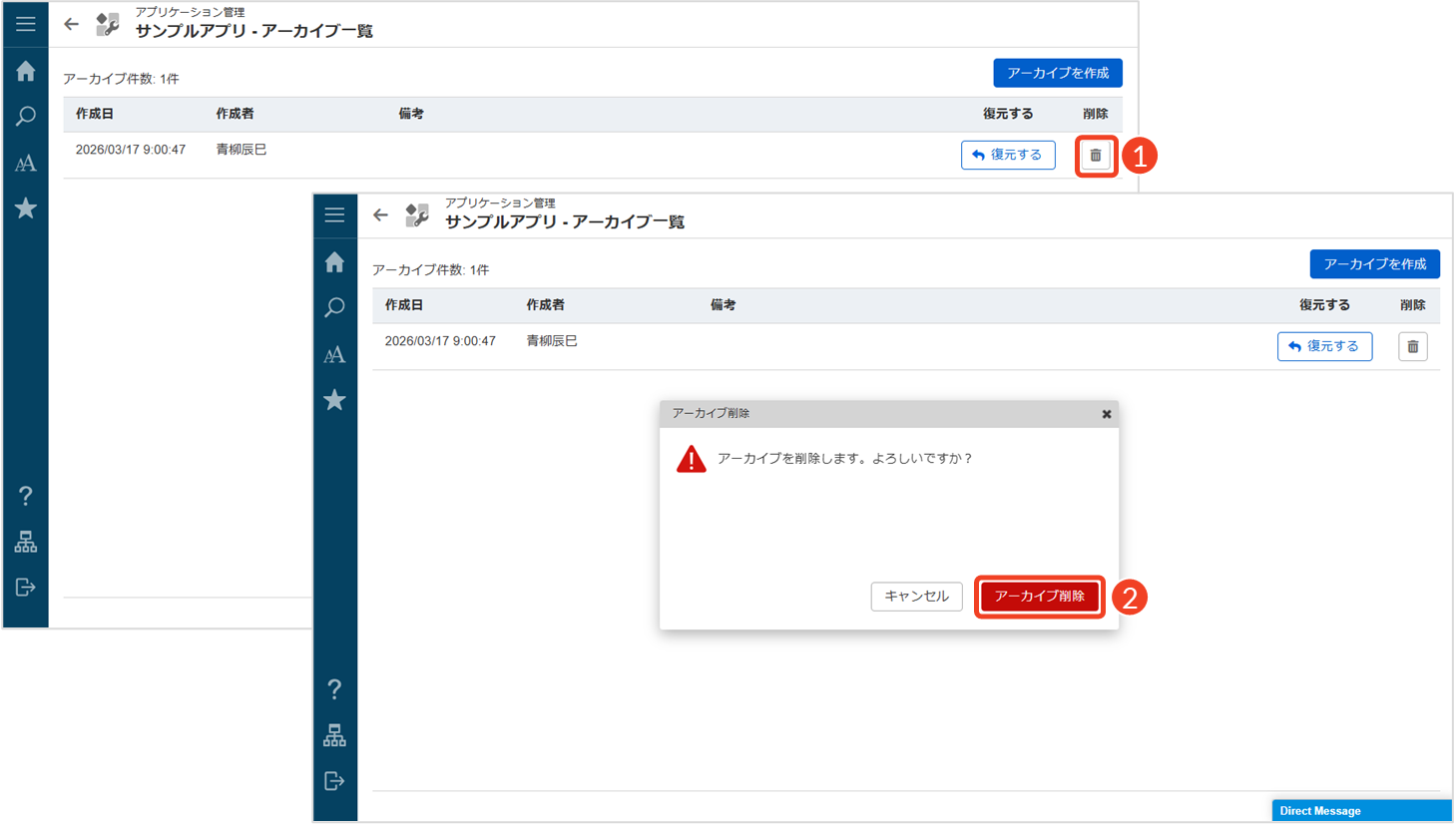
Task: Close the アーカイブ削除 dialog with the X
Action: tap(1106, 414)
